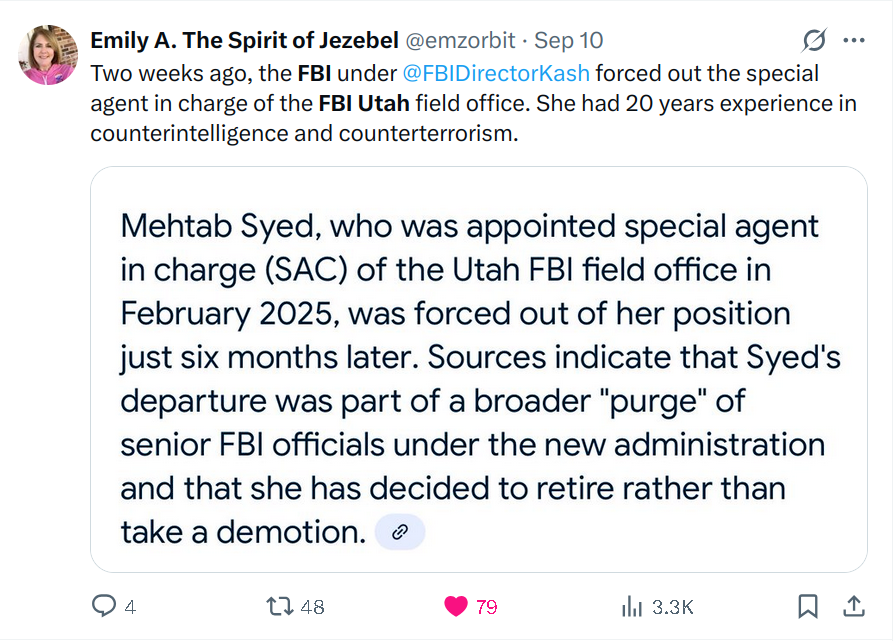Click the 79 likes count
895x641 pixels.
click(486, 607)
